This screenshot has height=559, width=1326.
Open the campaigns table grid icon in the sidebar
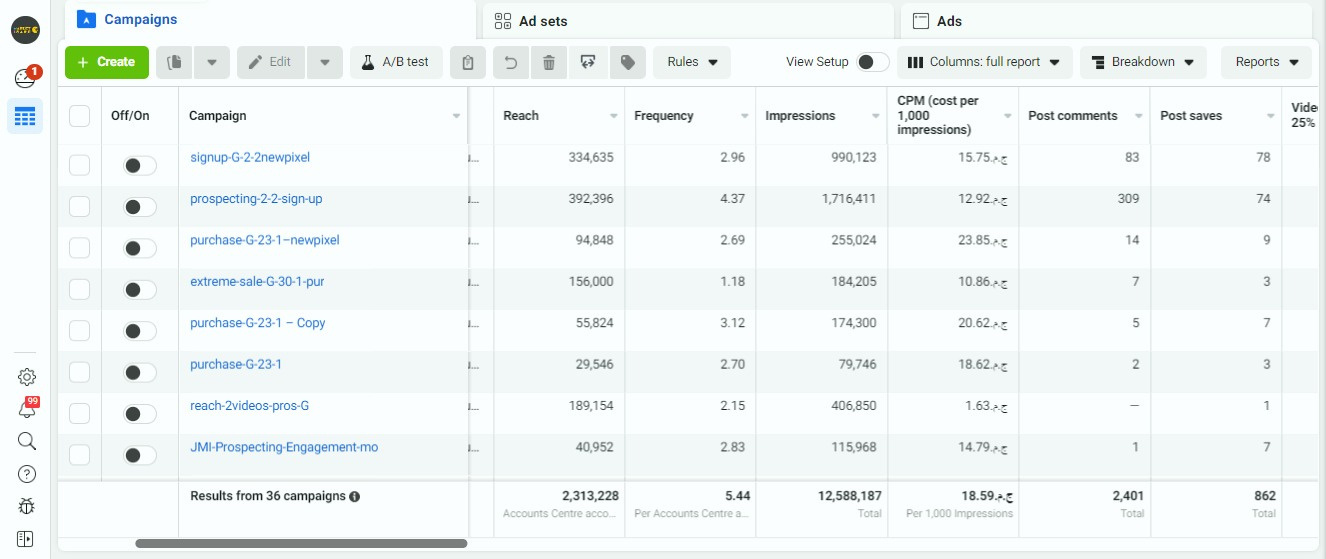pos(25,117)
